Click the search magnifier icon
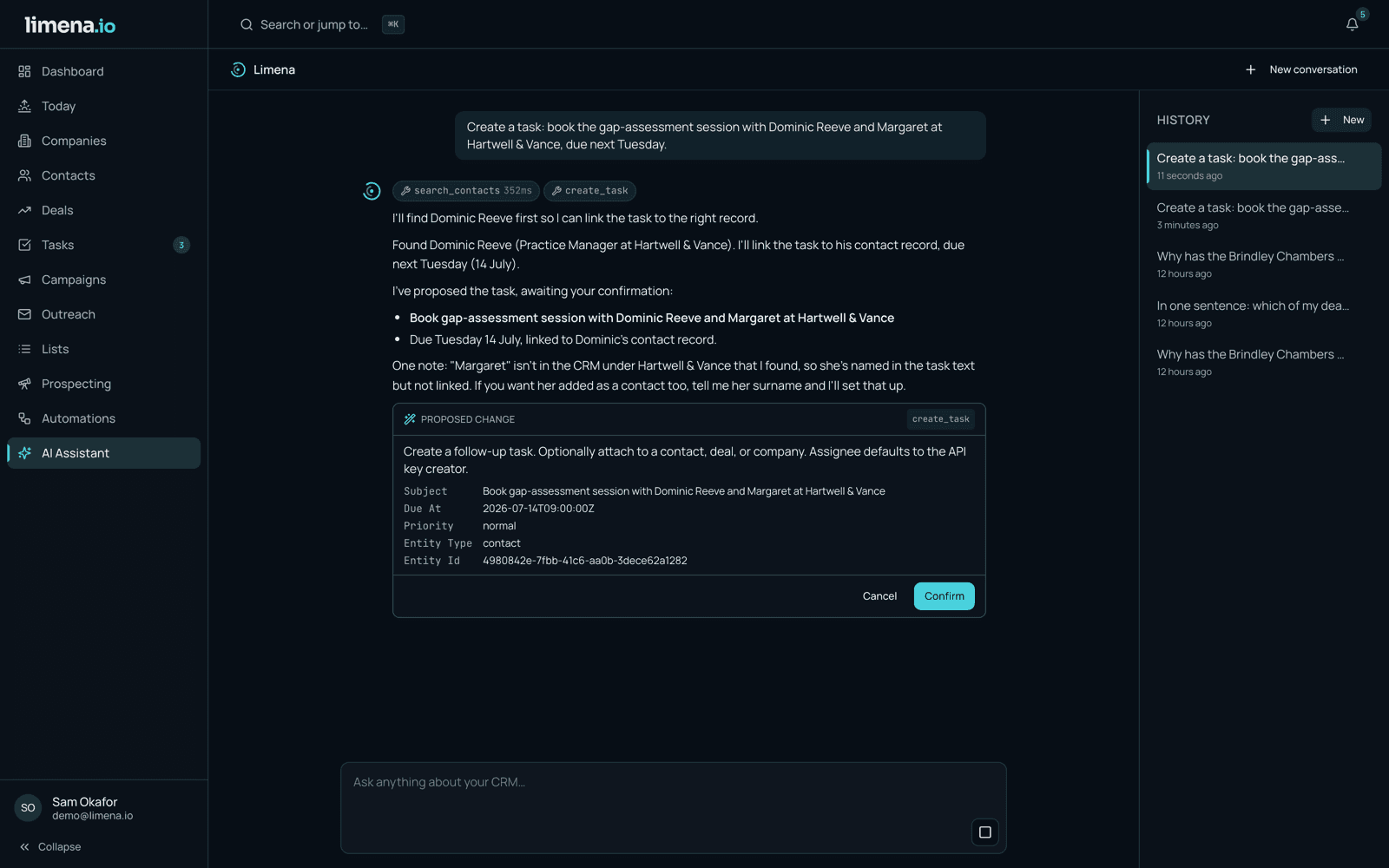1389x868 pixels. point(247,24)
